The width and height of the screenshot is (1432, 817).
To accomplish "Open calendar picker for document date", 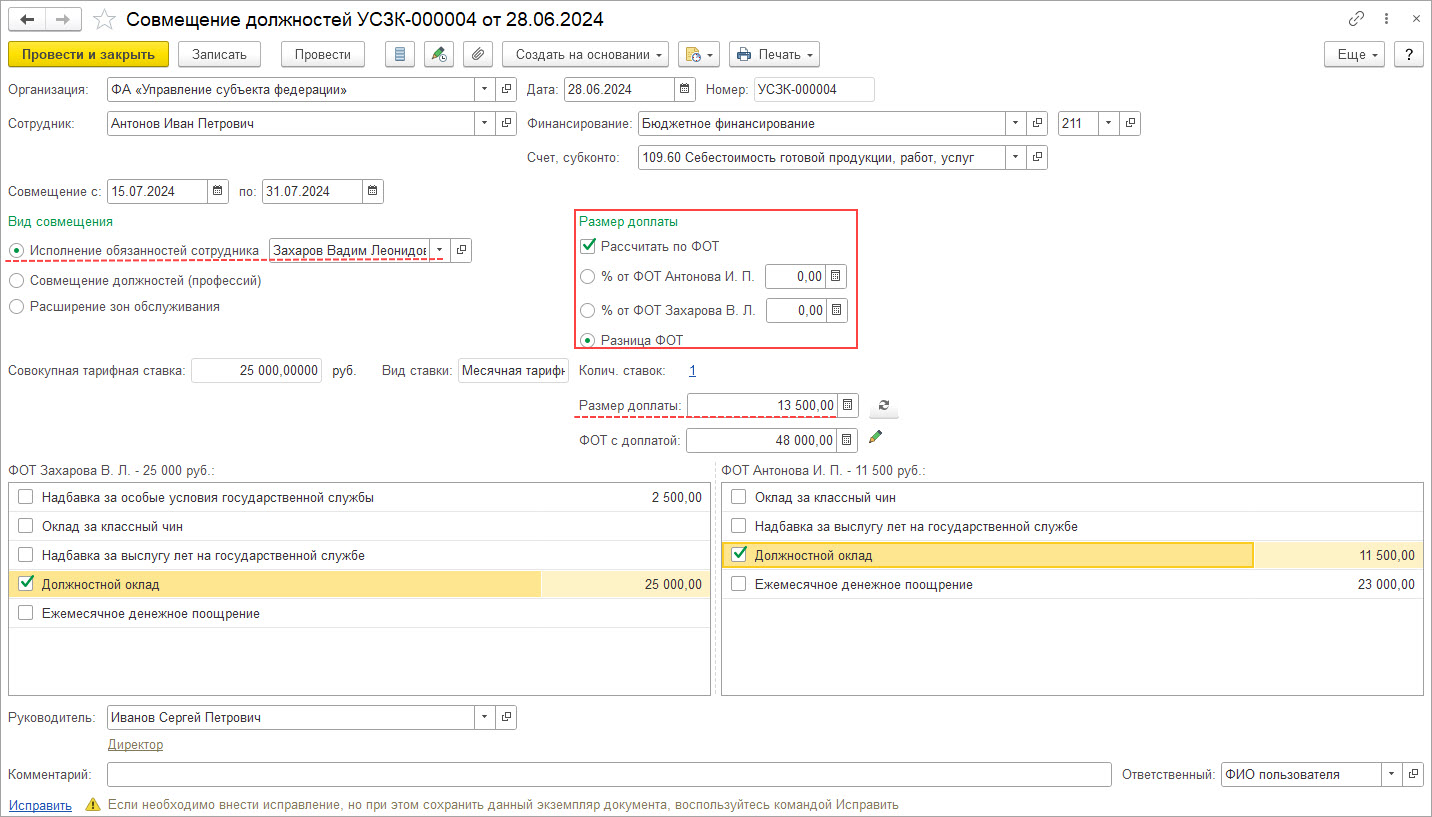I will [685, 90].
